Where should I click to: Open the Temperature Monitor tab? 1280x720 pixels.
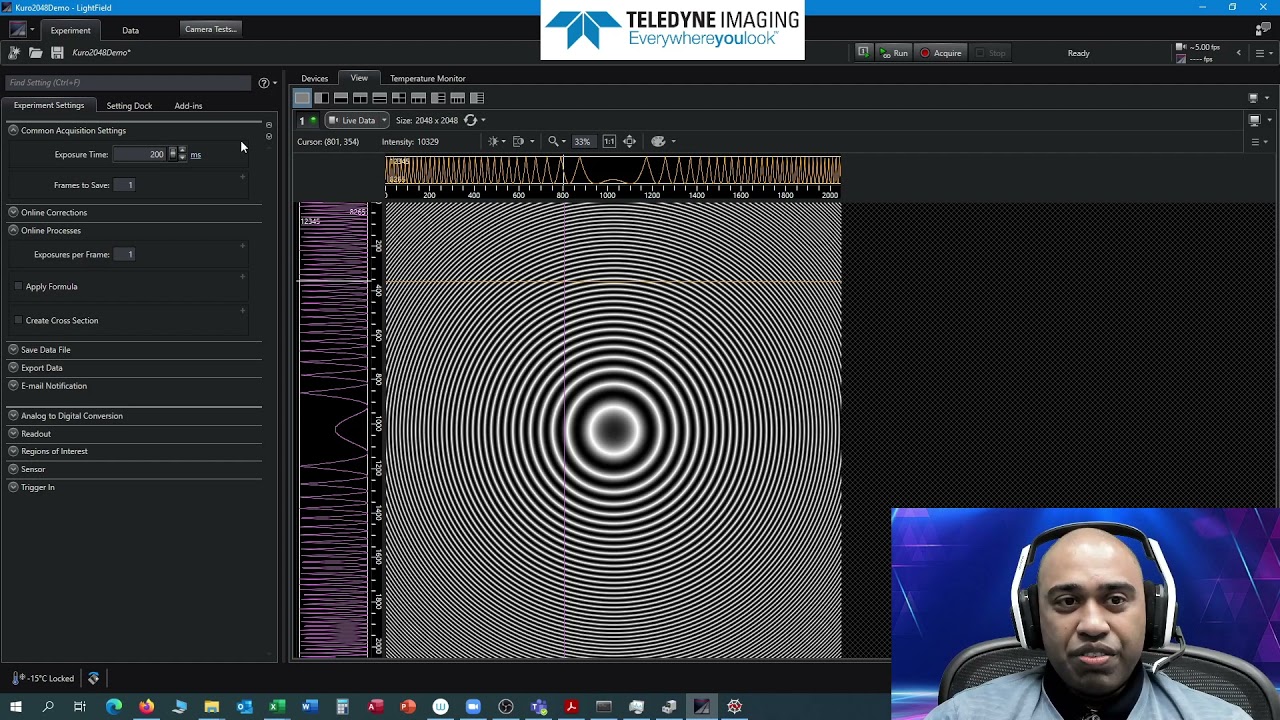click(x=427, y=78)
